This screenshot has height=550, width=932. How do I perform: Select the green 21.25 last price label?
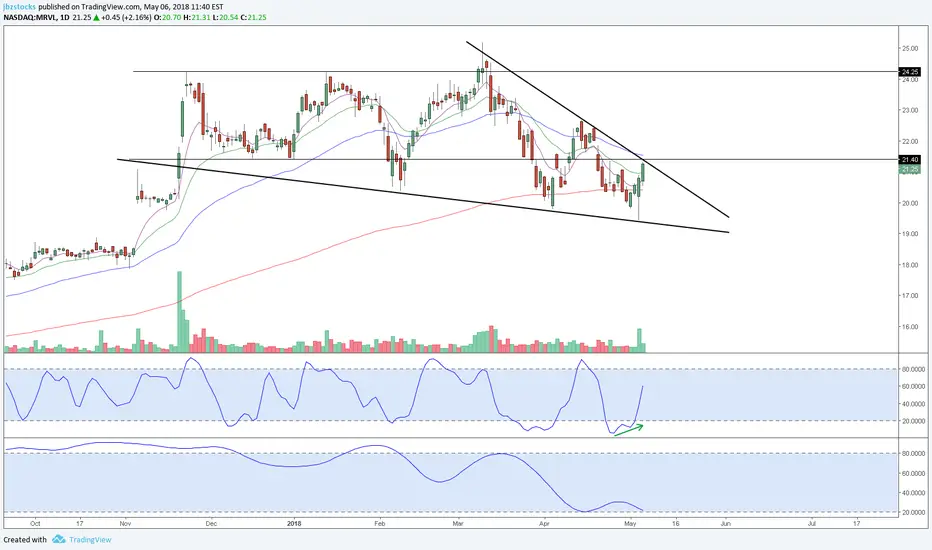(x=910, y=169)
